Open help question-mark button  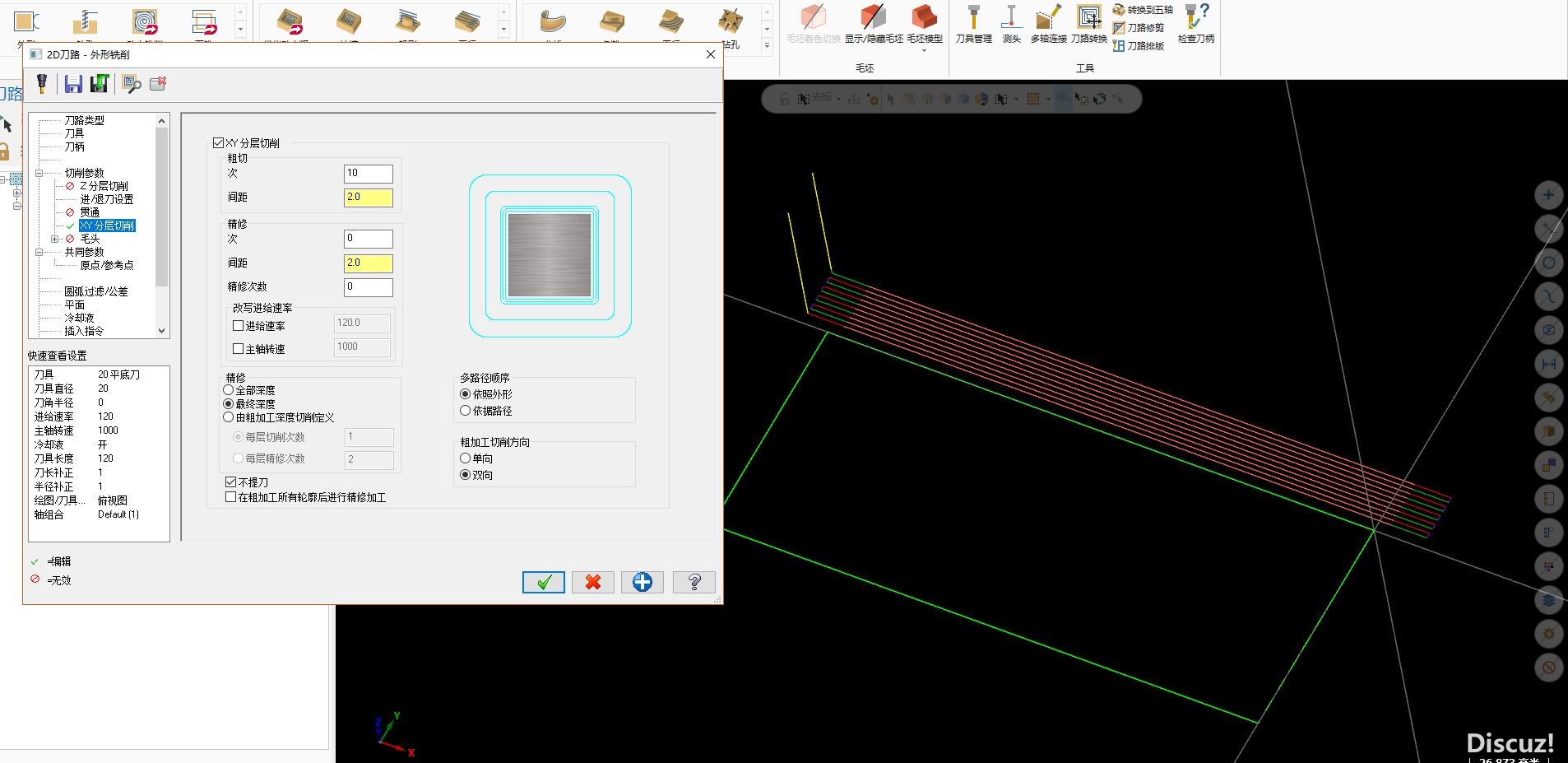point(694,582)
